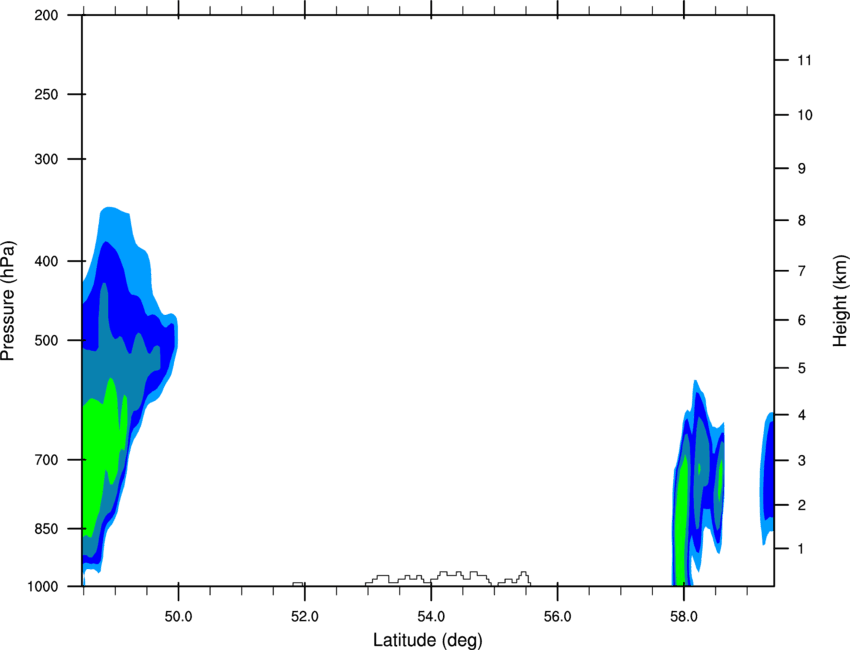
Task: Click the 54.0 latitude tick label
Action: coord(431,617)
